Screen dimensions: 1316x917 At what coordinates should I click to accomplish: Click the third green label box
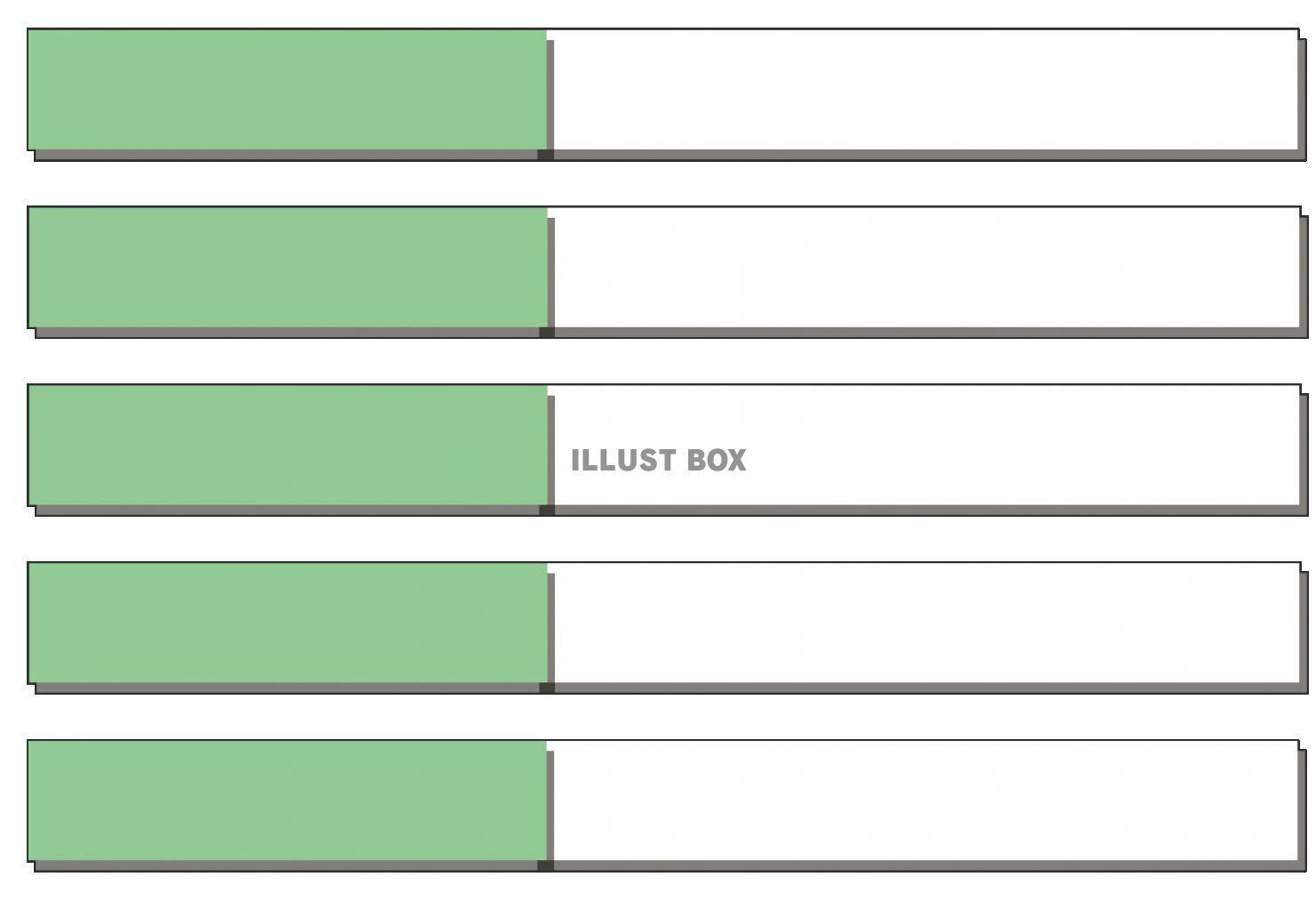point(287,446)
